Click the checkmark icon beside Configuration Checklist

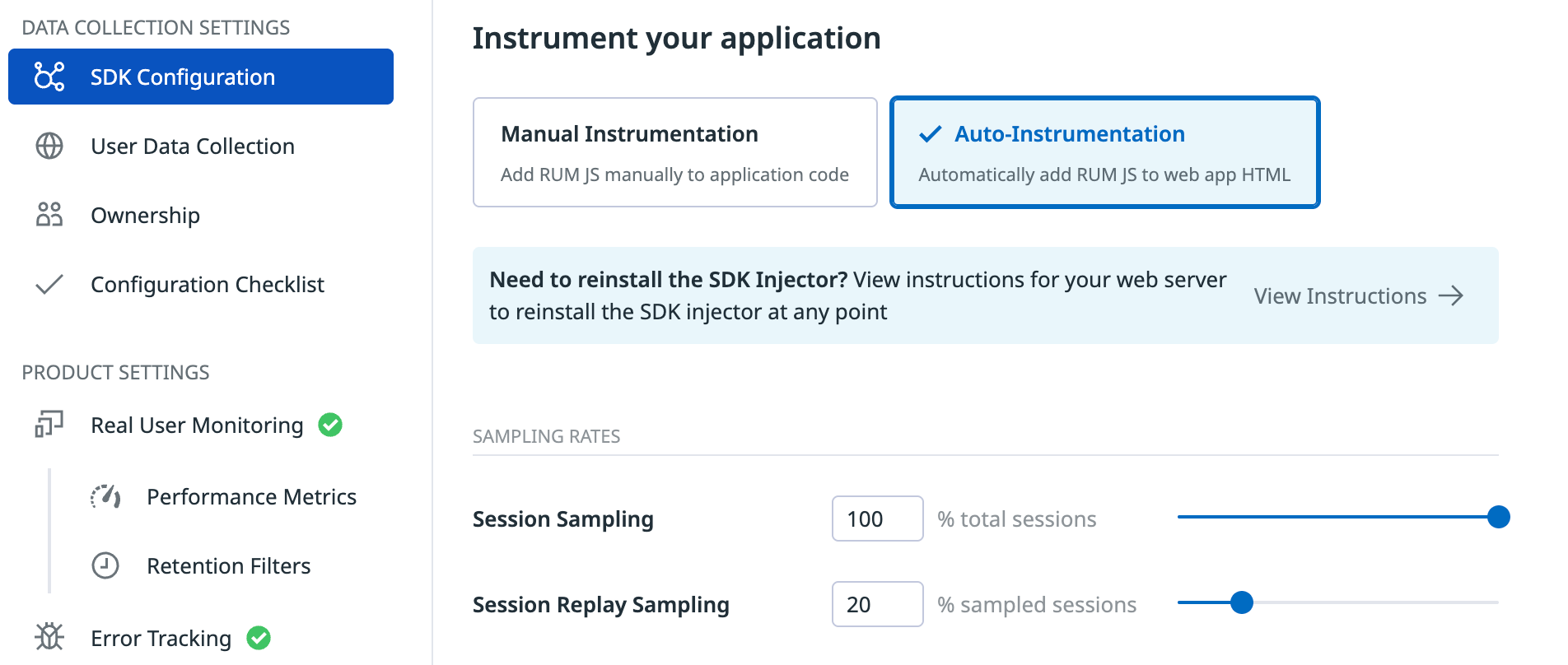(x=49, y=285)
